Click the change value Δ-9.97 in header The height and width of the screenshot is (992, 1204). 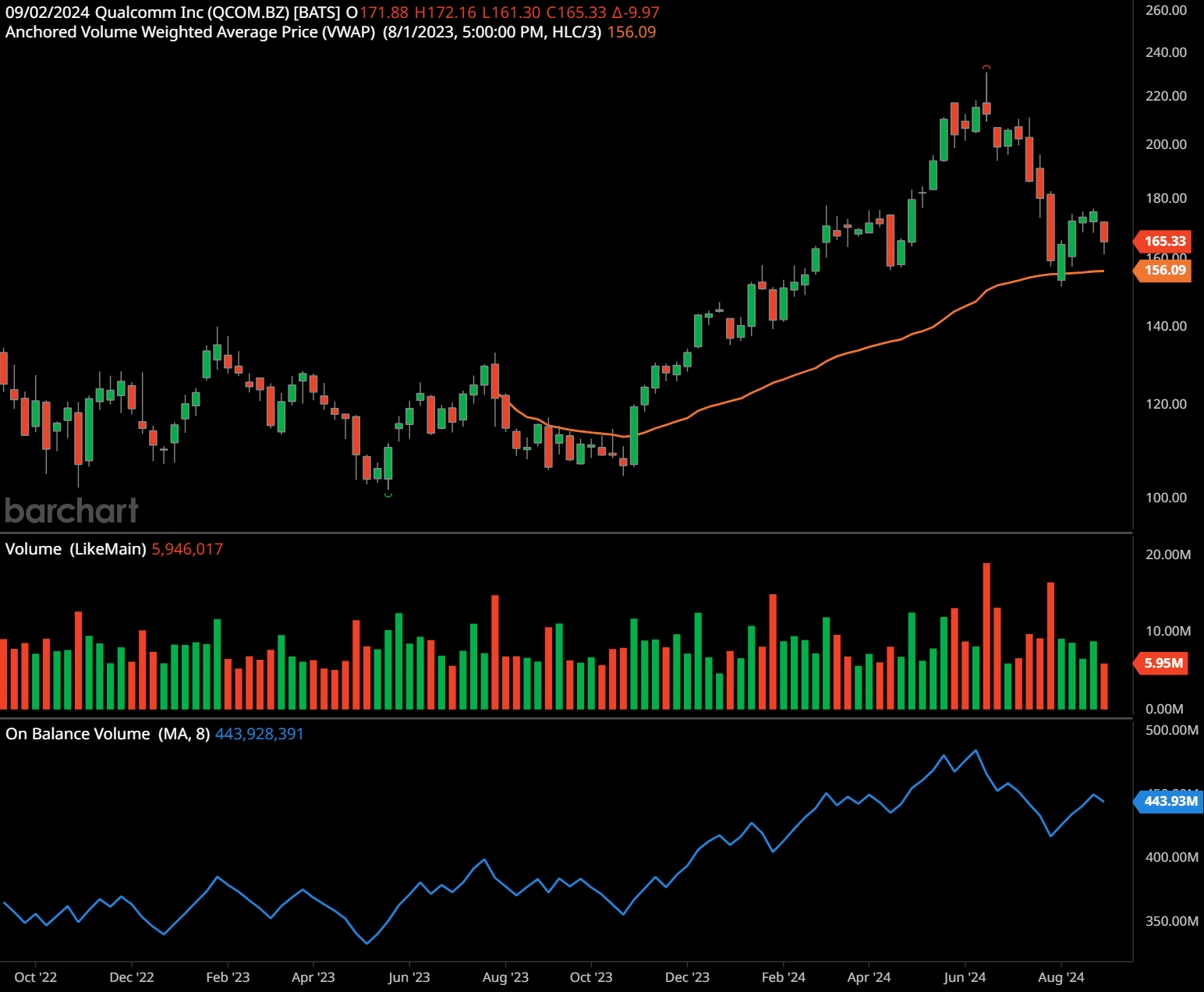[x=635, y=12]
